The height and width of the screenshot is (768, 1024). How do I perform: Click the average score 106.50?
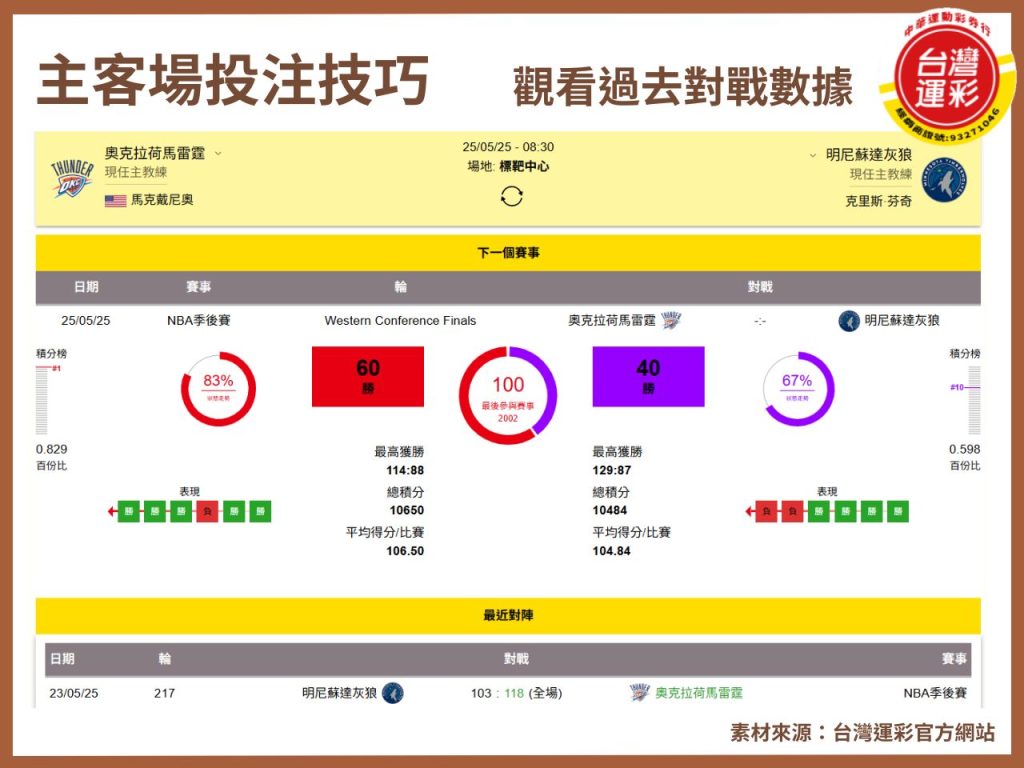405,551
